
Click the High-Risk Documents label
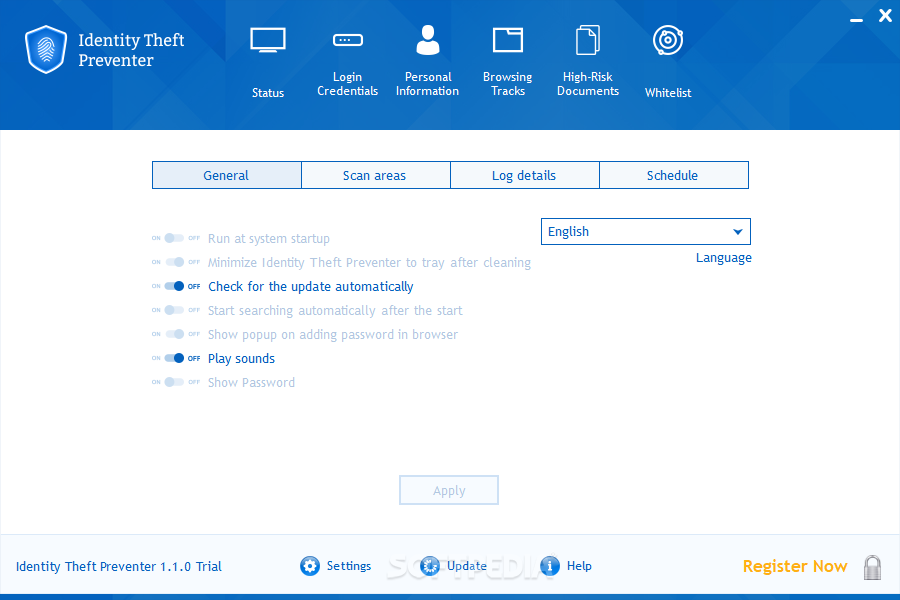click(x=588, y=84)
